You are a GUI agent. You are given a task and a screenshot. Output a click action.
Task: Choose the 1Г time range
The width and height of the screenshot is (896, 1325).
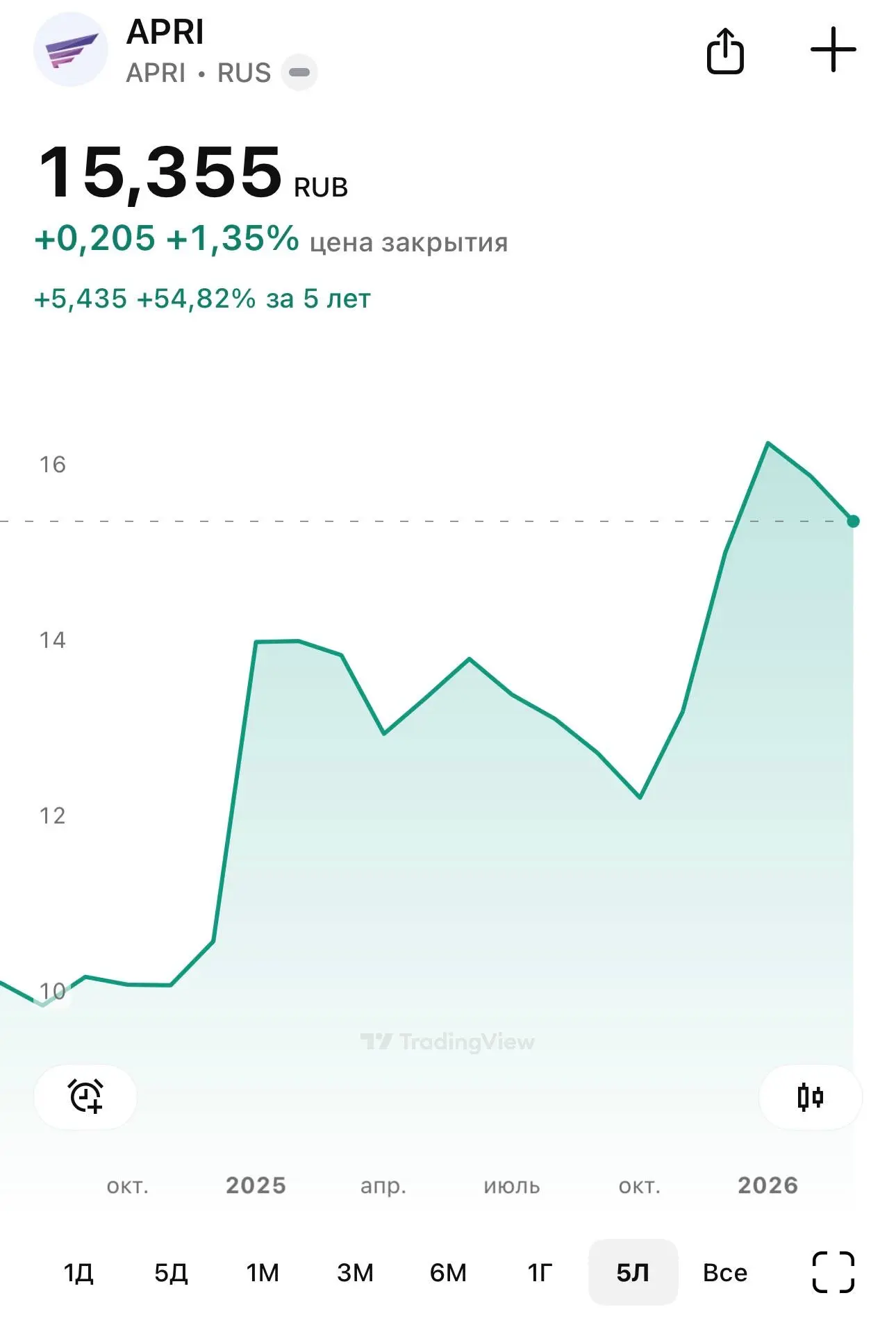[x=540, y=1272]
